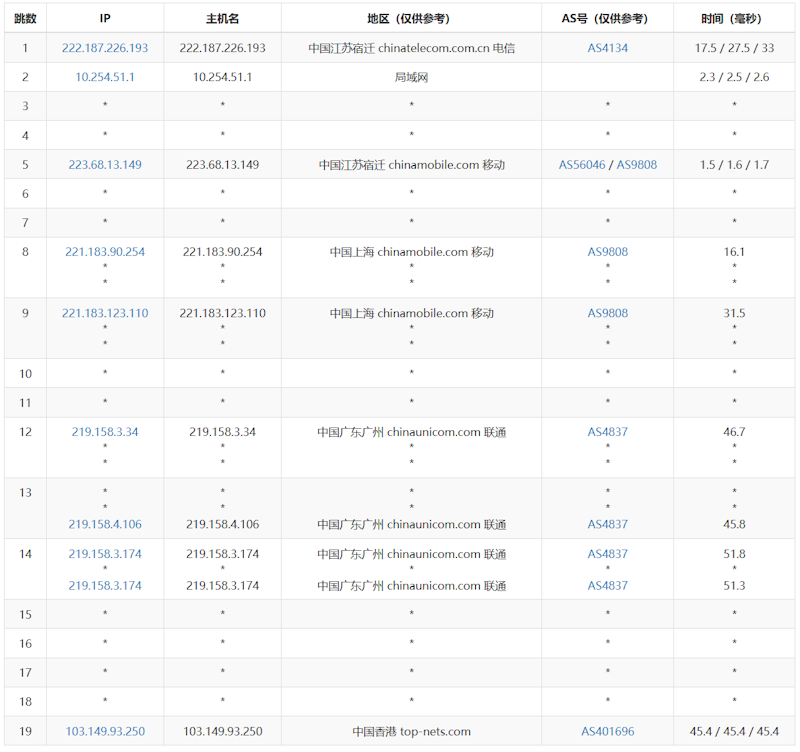This screenshot has height=752, width=800.
Task: Select hop number 5
Action: tap(26, 165)
